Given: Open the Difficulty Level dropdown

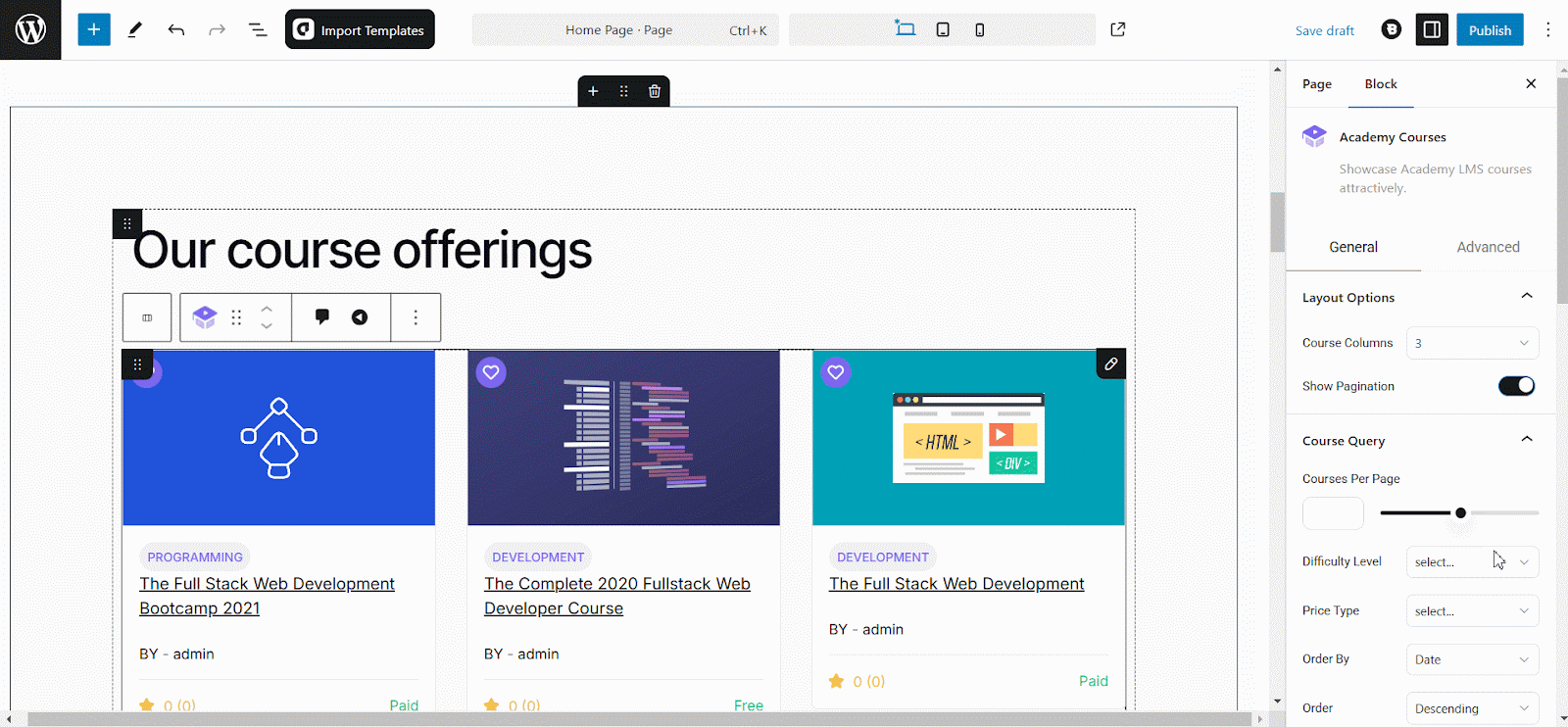Looking at the screenshot, I should click(1472, 561).
